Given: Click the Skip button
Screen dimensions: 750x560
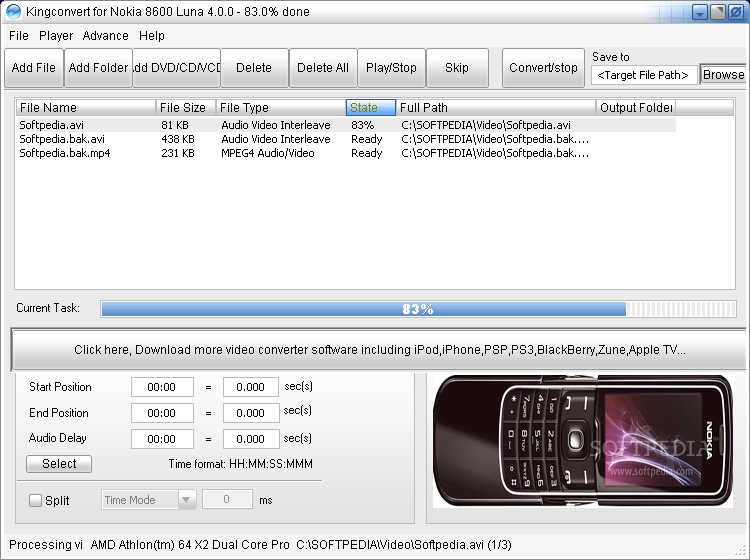Looking at the screenshot, I should pyautogui.click(x=457, y=68).
